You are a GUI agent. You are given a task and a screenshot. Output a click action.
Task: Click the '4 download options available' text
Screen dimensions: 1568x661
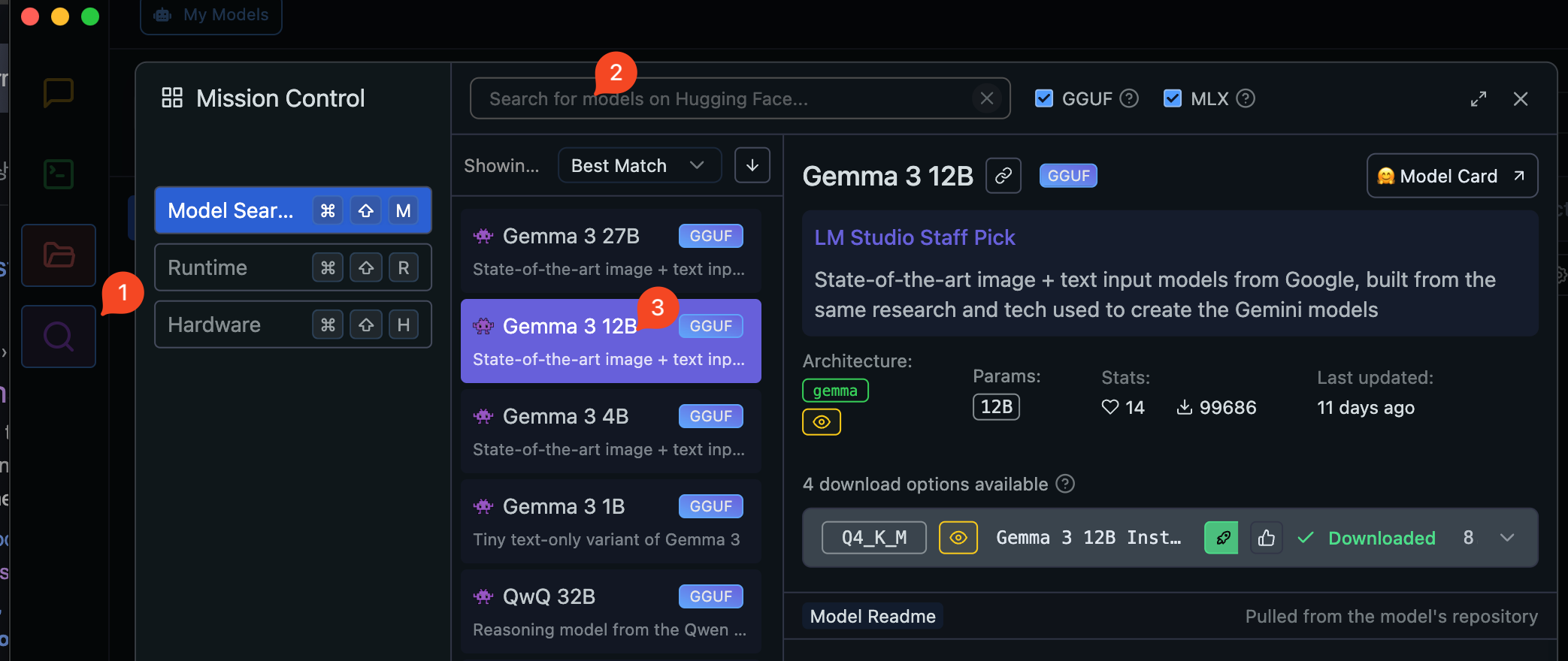[925, 484]
